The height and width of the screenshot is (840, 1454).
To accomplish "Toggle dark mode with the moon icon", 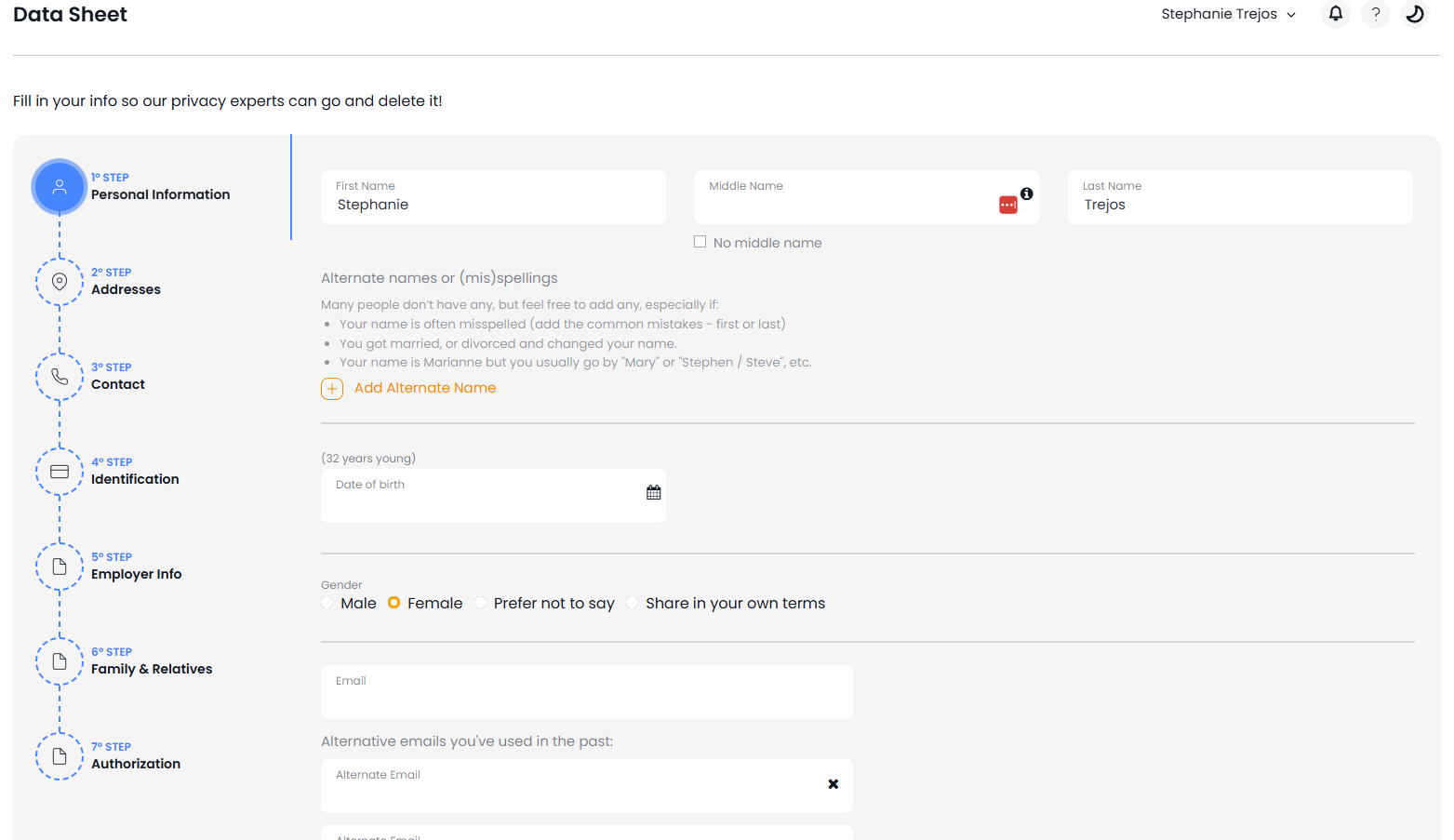I will [x=1414, y=14].
